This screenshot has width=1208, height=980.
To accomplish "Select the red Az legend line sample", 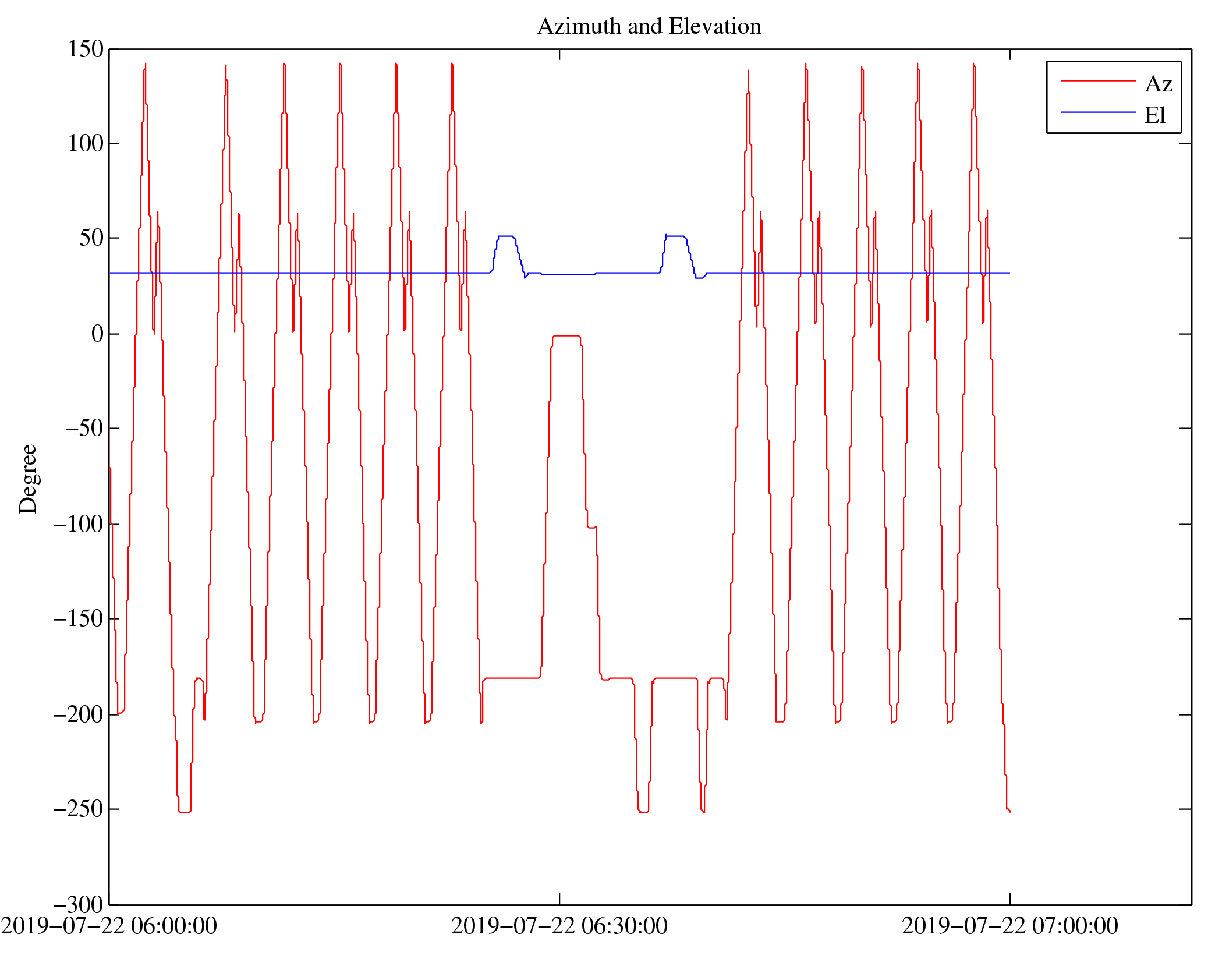I will [1097, 80].
